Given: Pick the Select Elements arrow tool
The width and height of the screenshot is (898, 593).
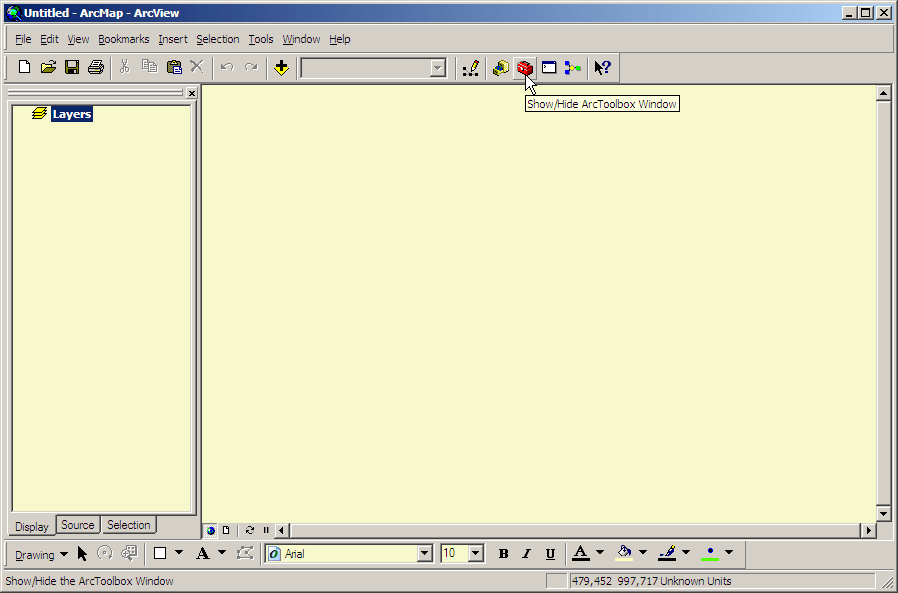Looking at the screenshot, I should coord(82,553).
